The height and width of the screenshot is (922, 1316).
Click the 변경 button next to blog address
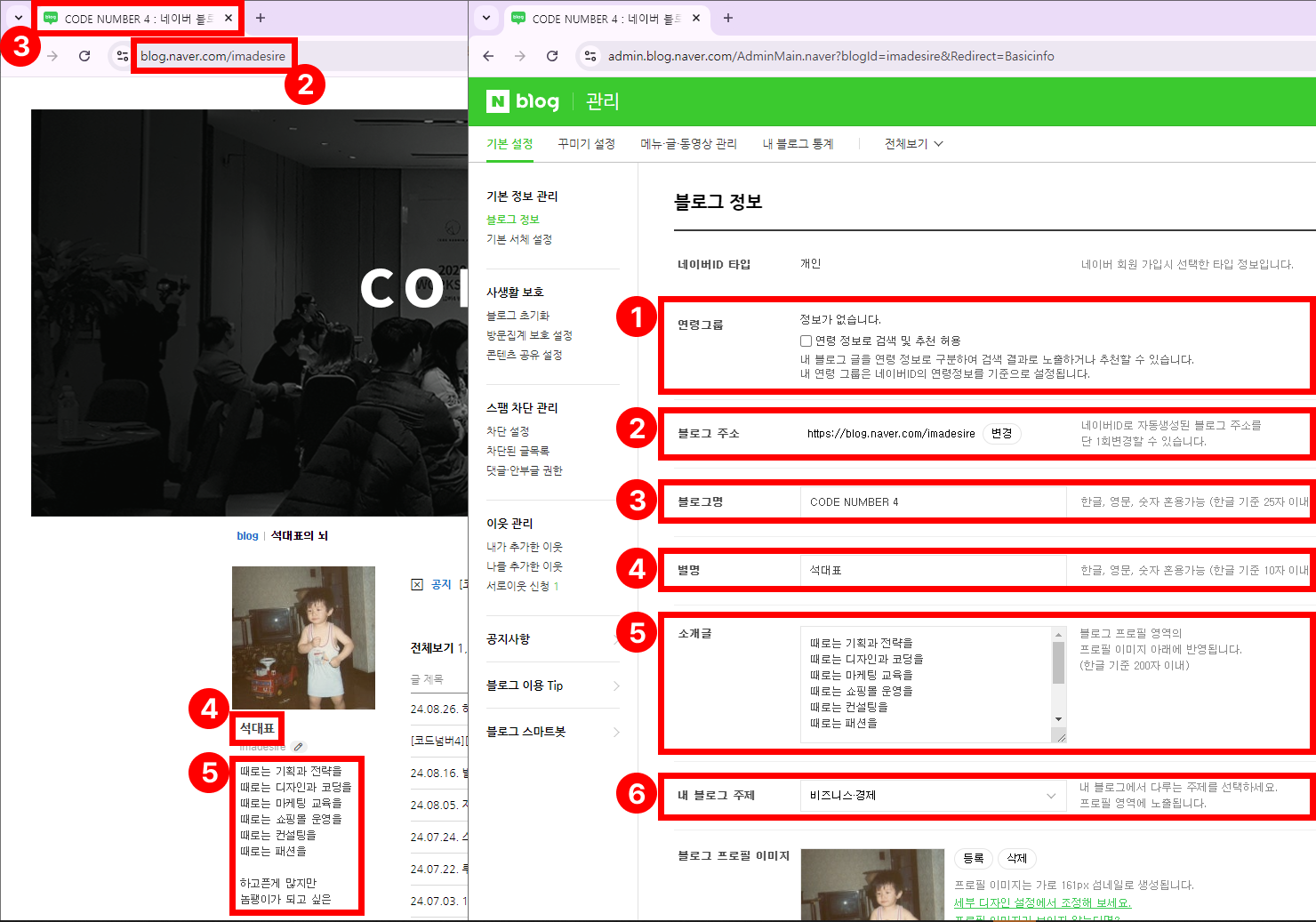coord(1001,434)
